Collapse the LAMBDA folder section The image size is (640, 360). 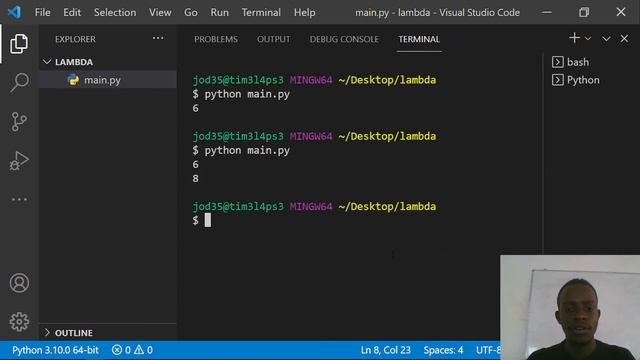108,62
